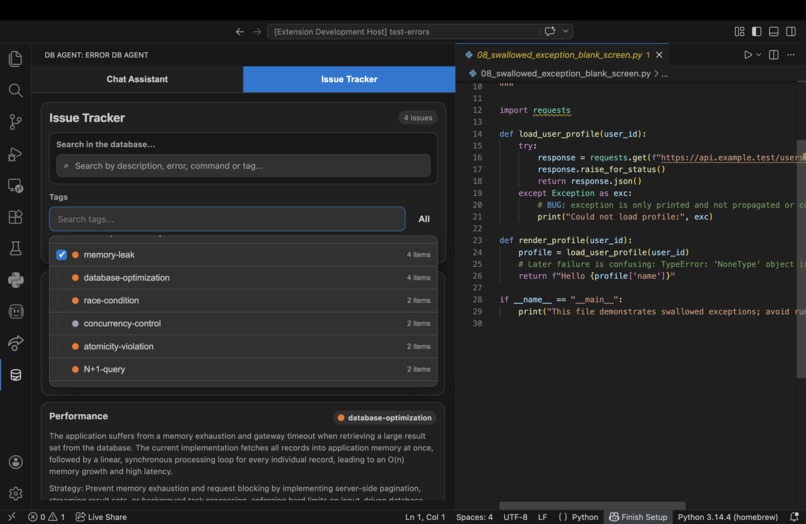Click the database-optimization tag badge

click(384, 418)
